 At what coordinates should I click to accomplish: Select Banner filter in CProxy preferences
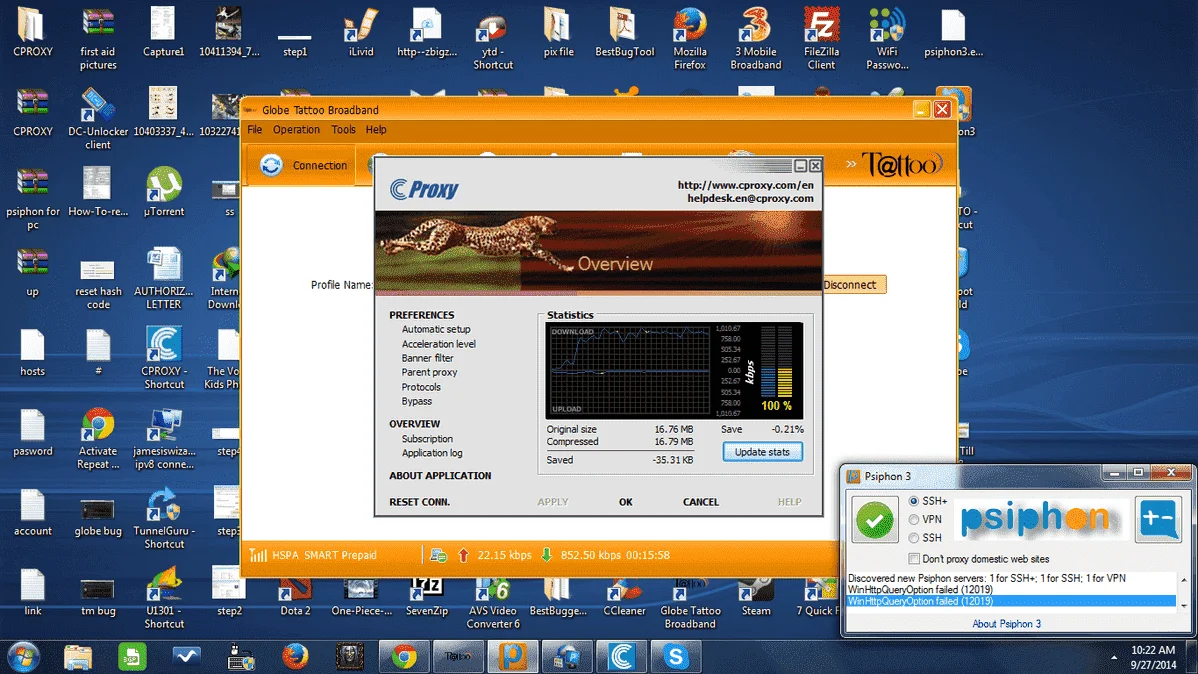tap(427, 358)
